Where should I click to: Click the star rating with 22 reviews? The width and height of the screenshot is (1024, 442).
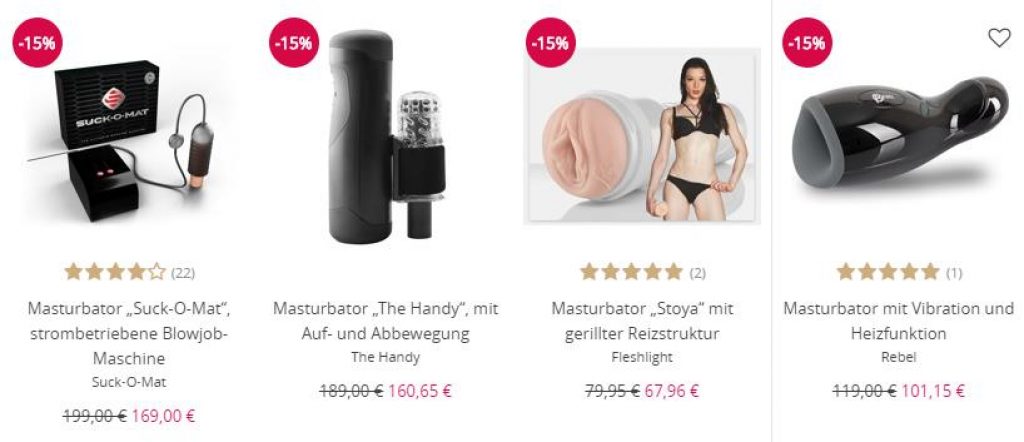coord(129,272)
